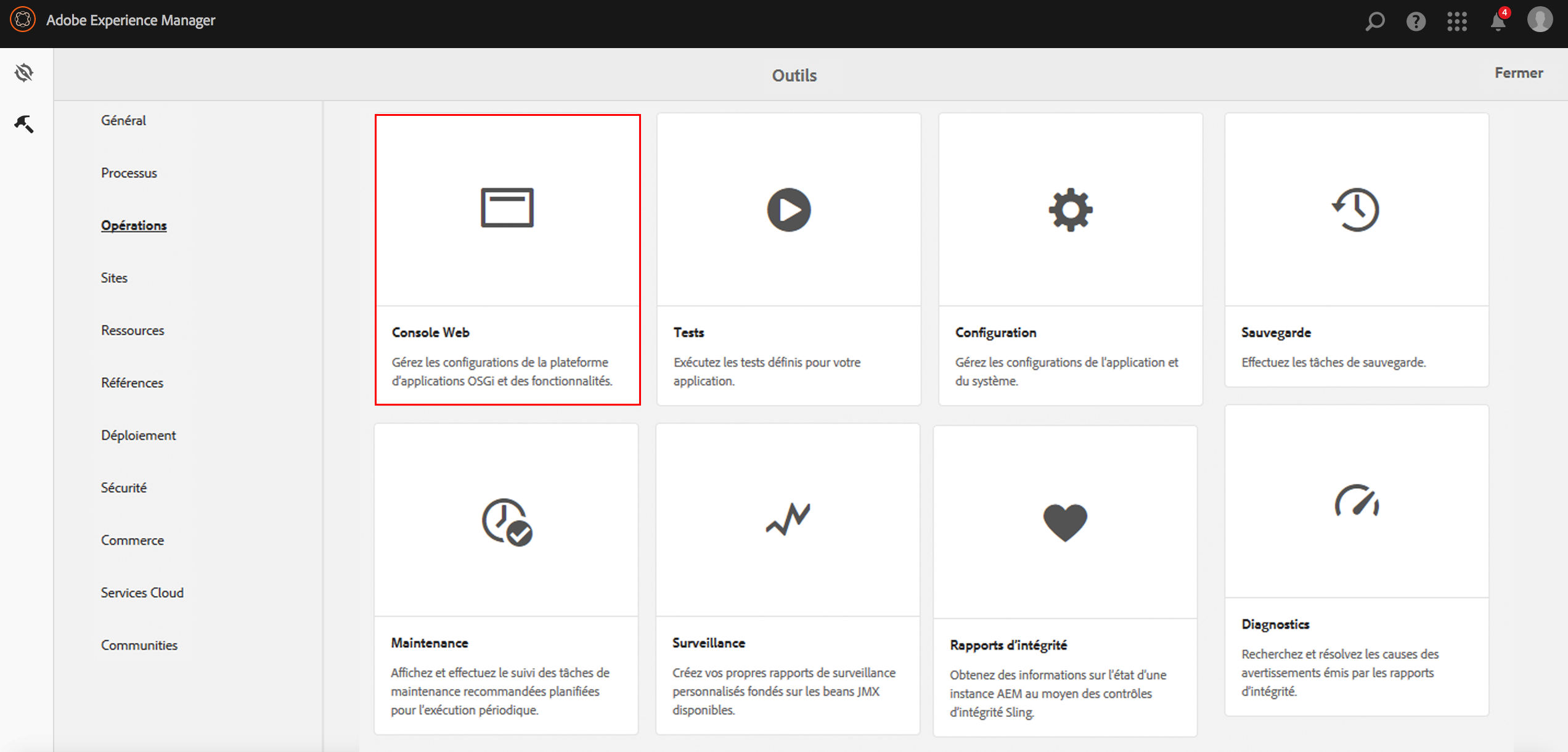Open the help question mark icon
The image size is (1568, 752).
click(x=1416, y=22)
